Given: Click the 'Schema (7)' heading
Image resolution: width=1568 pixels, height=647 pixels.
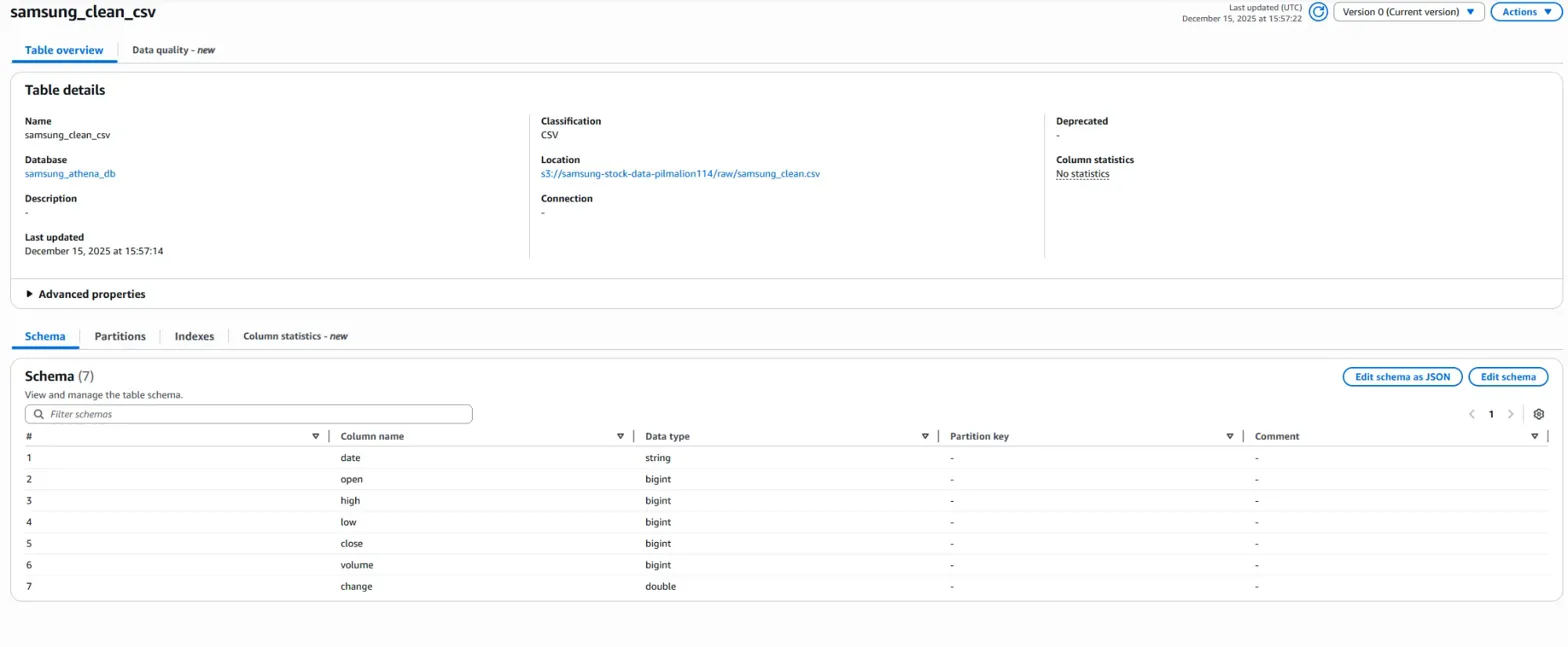Looking at the screenshot, I should coord(59,376).
